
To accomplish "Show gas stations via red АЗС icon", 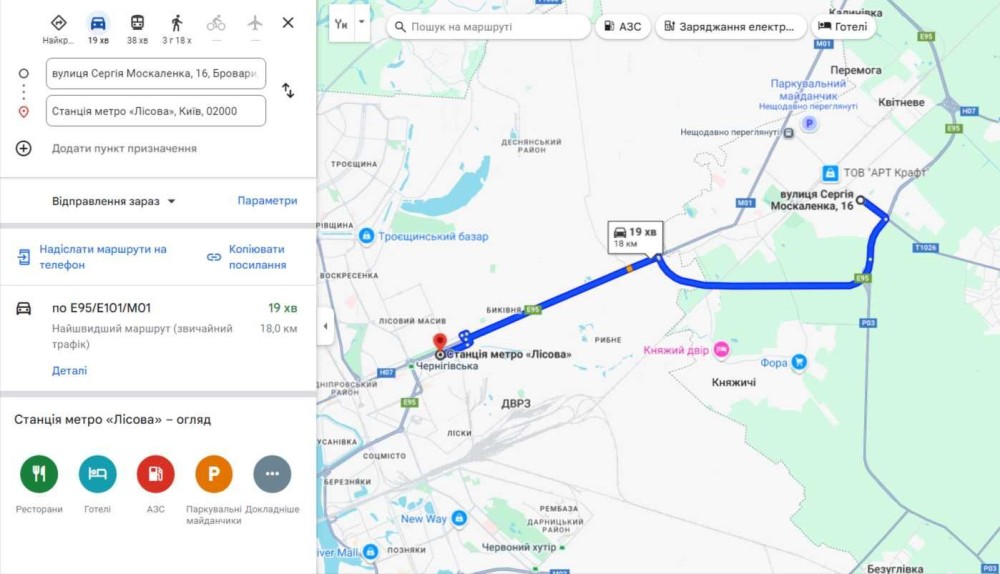I will [x=156, y=474].
